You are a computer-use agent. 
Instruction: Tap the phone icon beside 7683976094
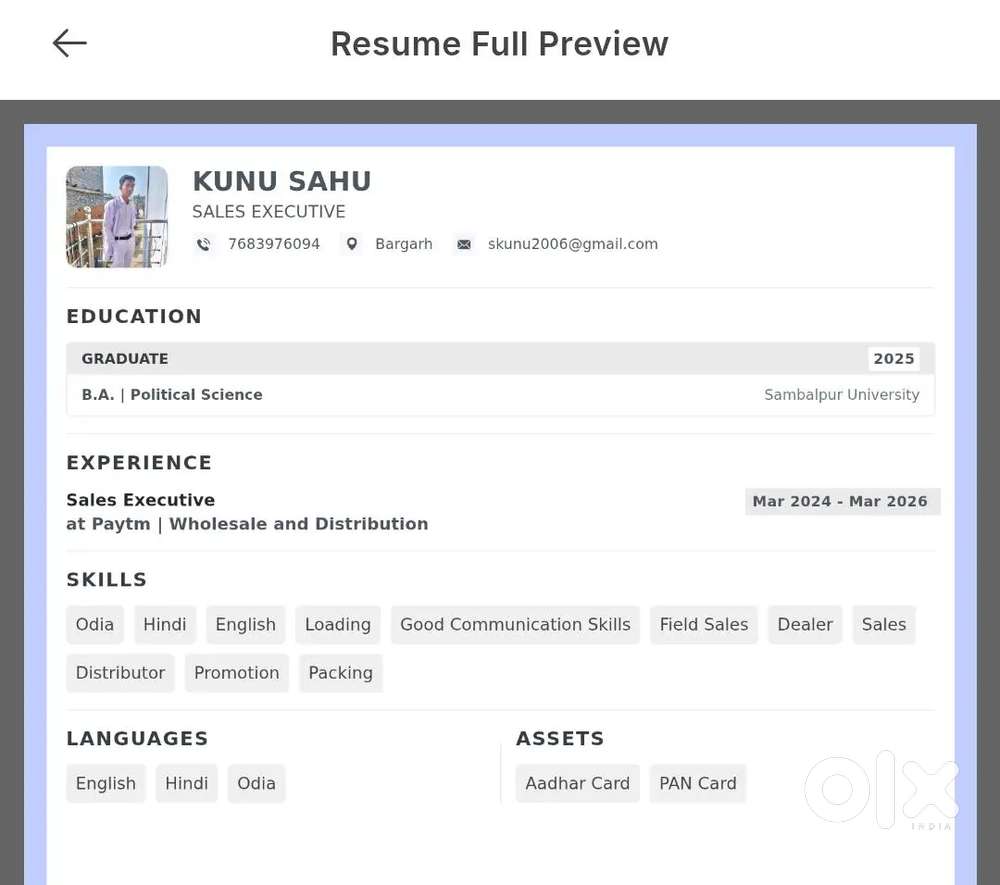tap(204, 244)
